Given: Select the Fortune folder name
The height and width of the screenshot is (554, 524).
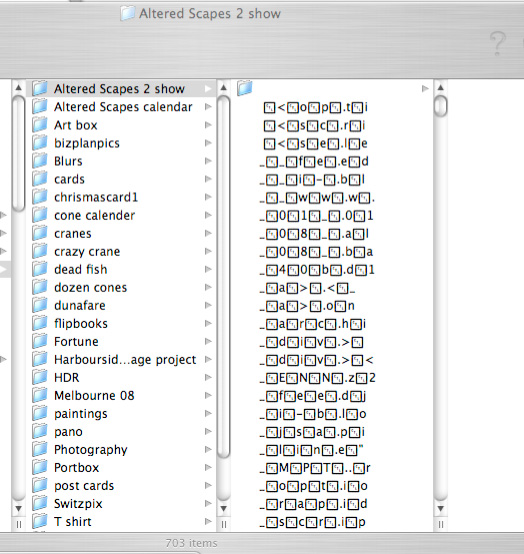Looking at the screenshot, I should coord(76,341).
